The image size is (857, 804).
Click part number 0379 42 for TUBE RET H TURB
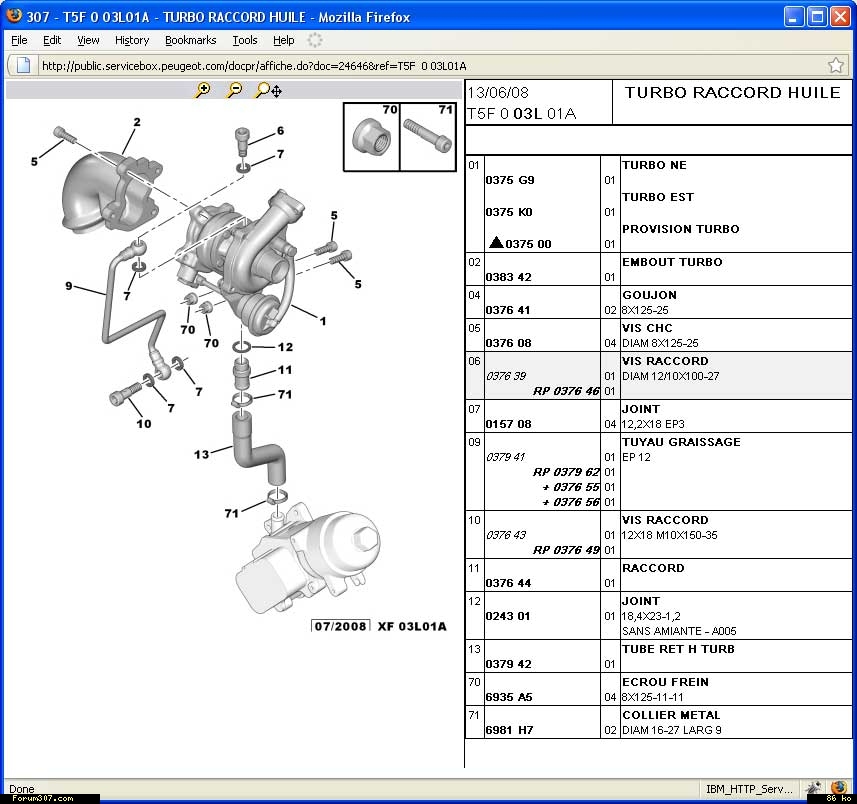coord(509,664)
